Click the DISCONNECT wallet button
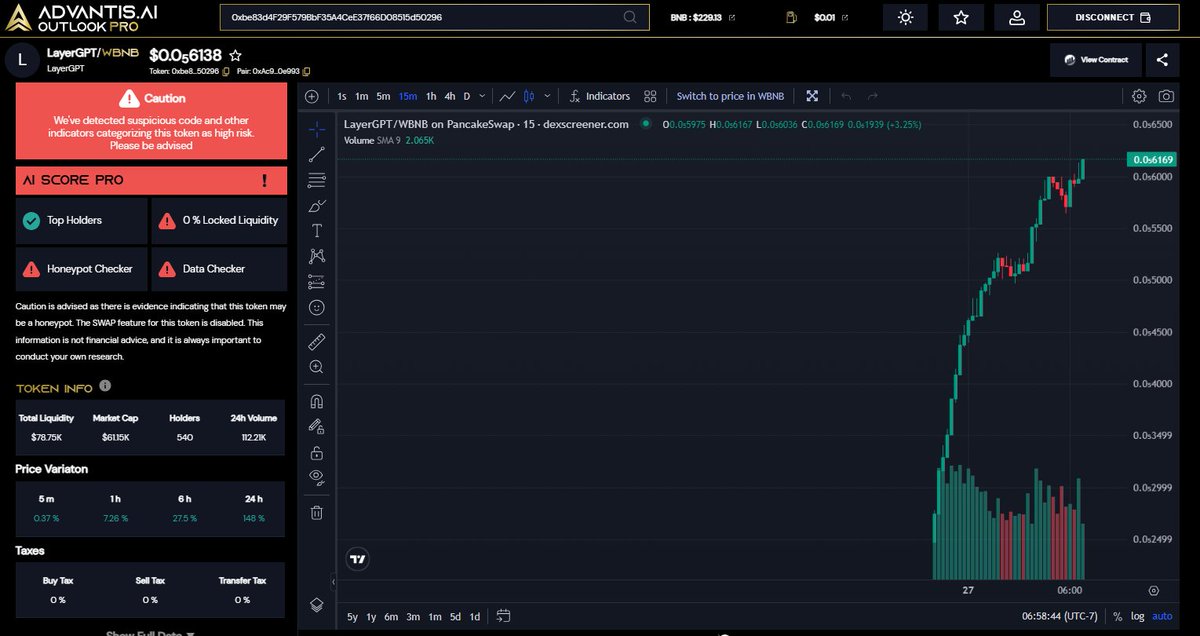This screenshot has width=1200, height=636. pos(1112,17)
